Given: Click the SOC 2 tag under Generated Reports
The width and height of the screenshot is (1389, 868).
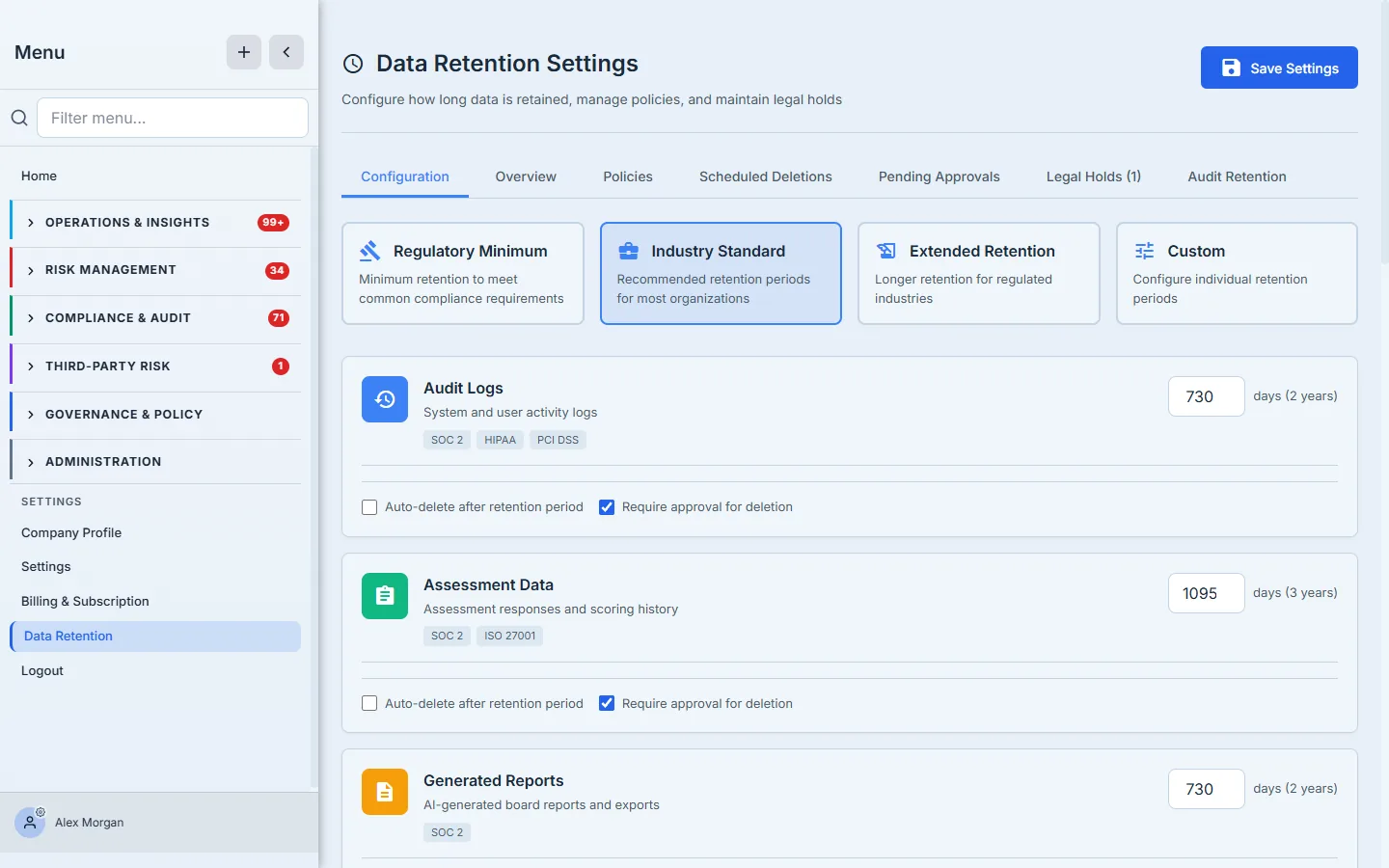Looking at the screenshot, I should click(x=447, y=832).
